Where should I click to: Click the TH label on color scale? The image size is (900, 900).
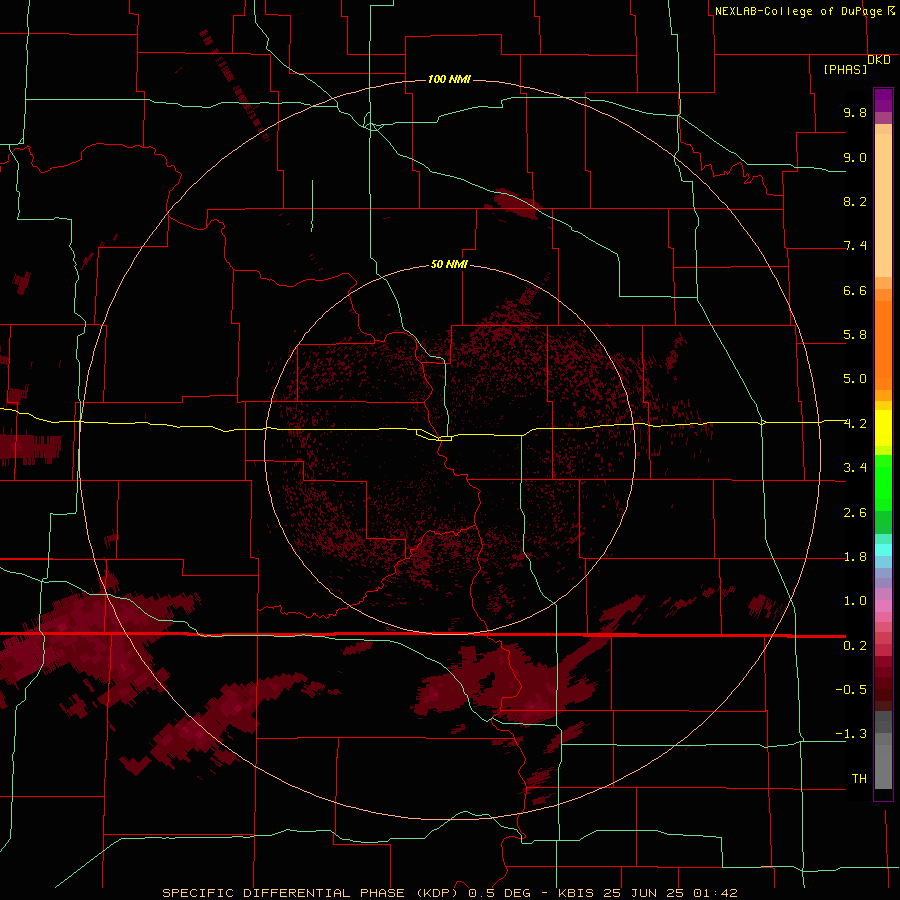[x=859, y=779]
